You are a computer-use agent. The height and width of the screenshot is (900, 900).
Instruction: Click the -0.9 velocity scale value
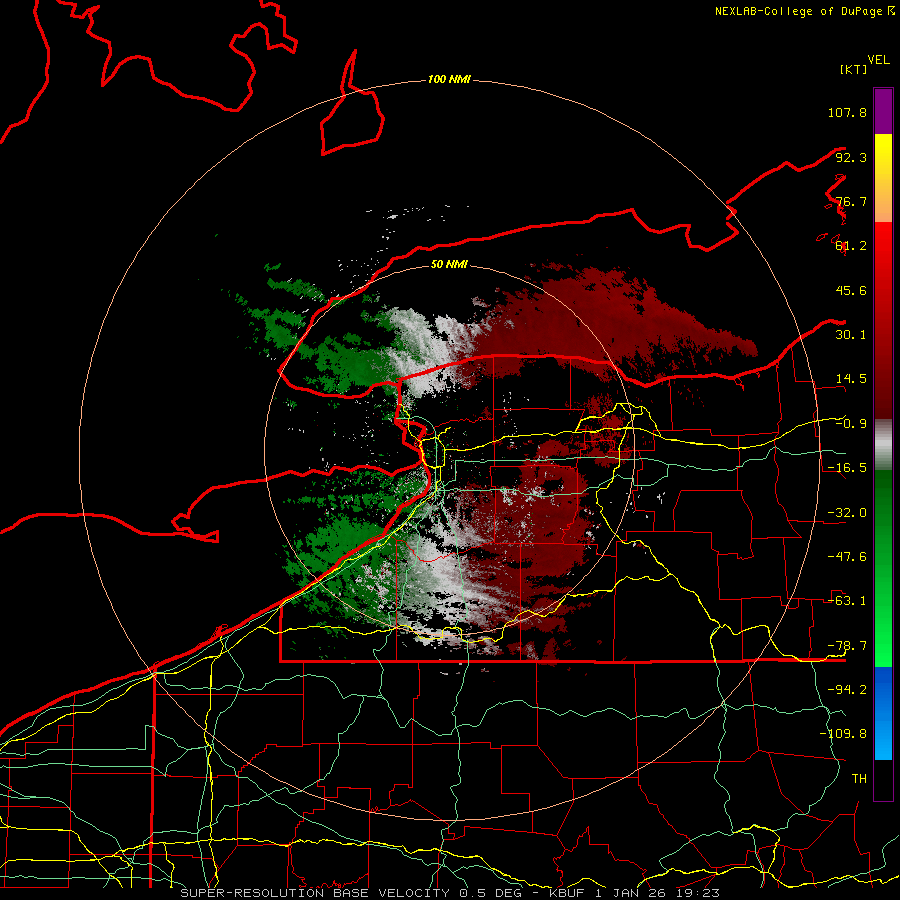[851, 424]
